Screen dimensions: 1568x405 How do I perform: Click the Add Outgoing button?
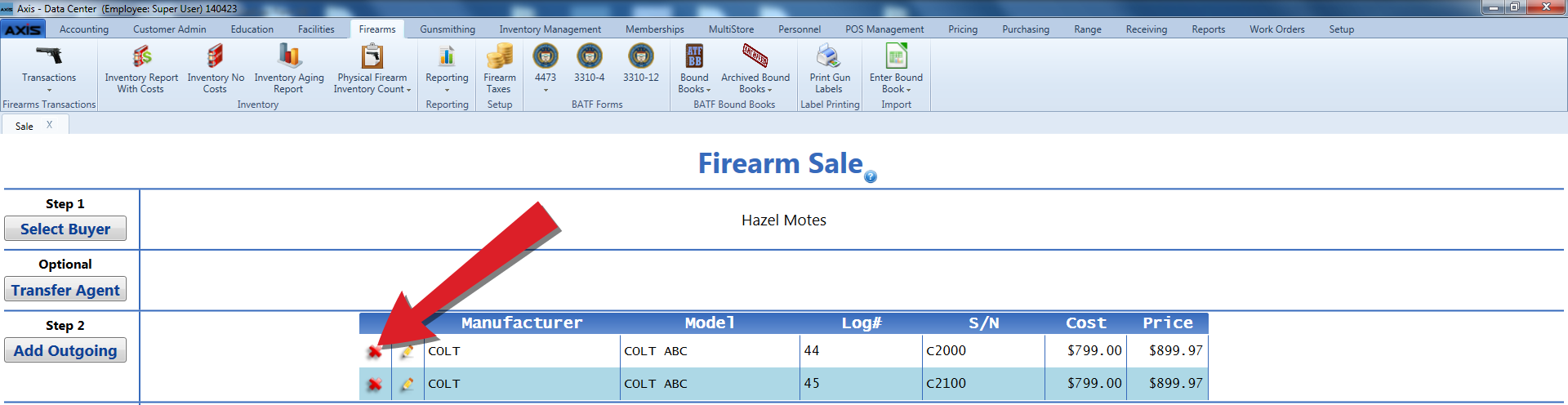(x=65, y=350)
